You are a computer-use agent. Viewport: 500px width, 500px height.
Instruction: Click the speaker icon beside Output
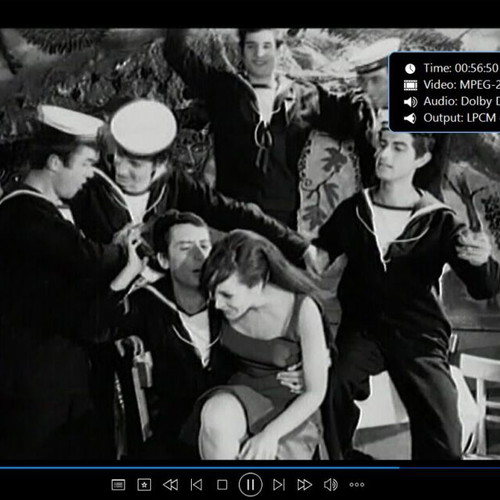tap(410, 118)
